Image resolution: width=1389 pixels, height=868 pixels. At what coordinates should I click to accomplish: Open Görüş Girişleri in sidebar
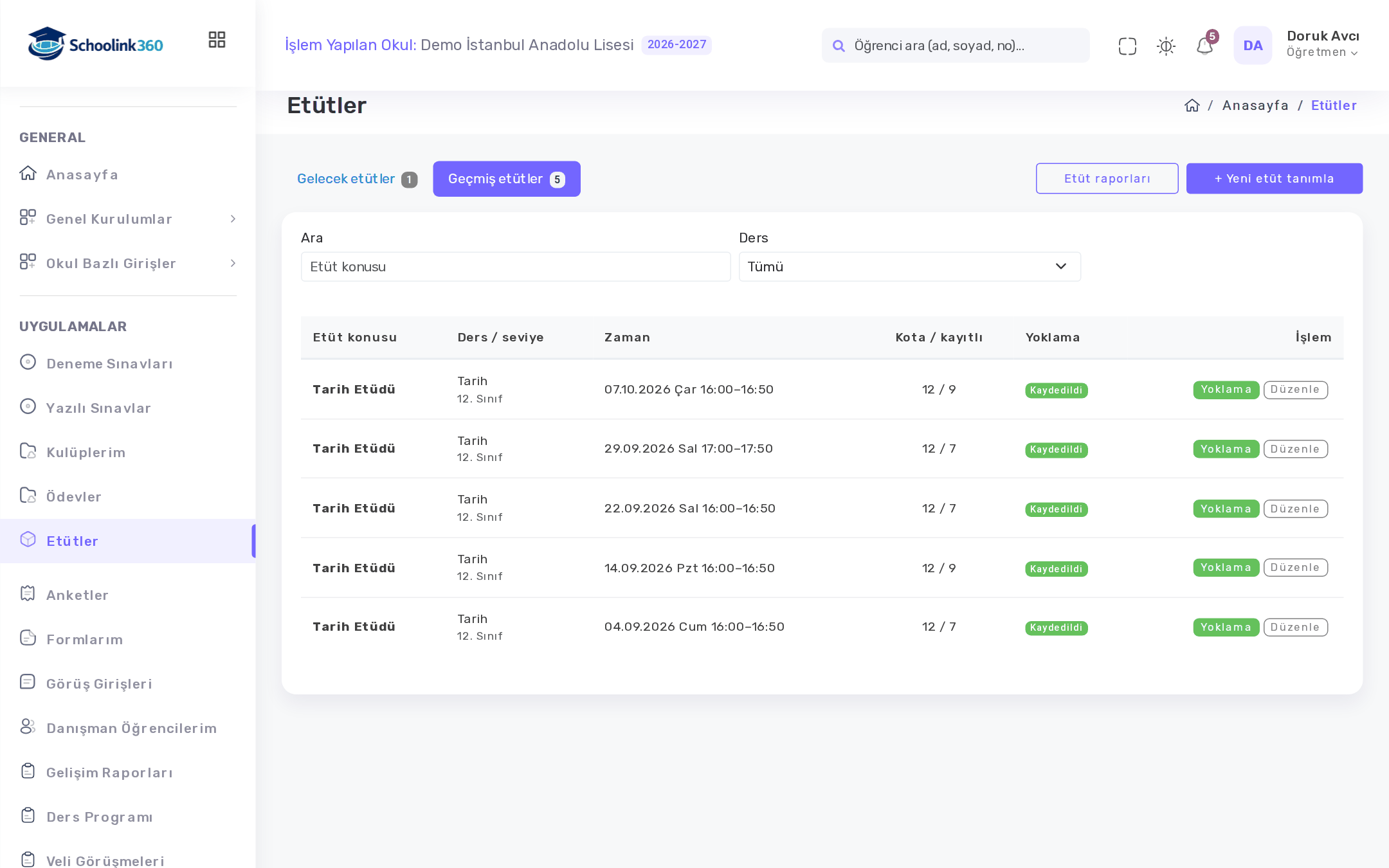[128, 683]
